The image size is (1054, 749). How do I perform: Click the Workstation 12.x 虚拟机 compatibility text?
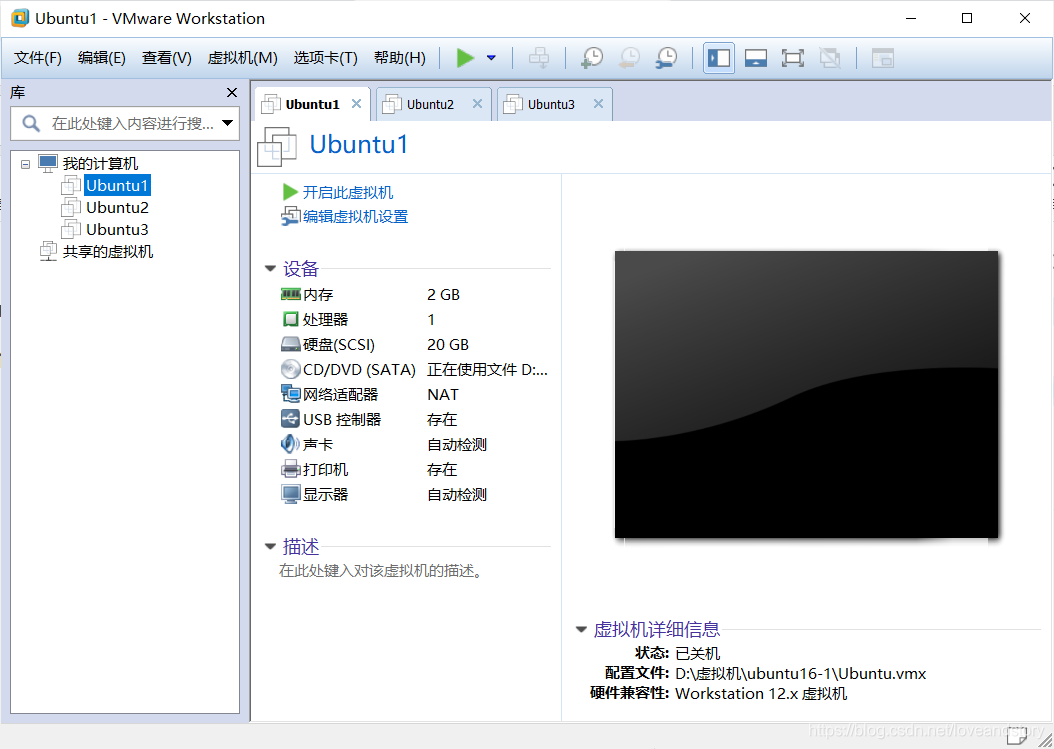tap(761, 693)
